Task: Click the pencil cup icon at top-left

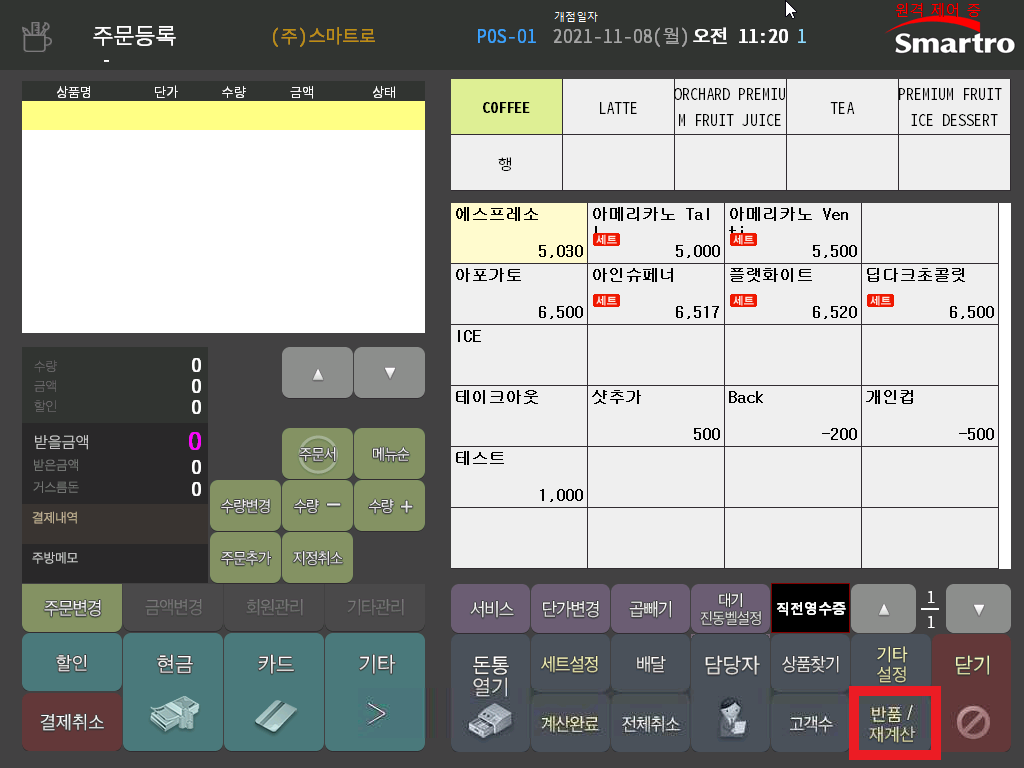Action: pos(37,37)
